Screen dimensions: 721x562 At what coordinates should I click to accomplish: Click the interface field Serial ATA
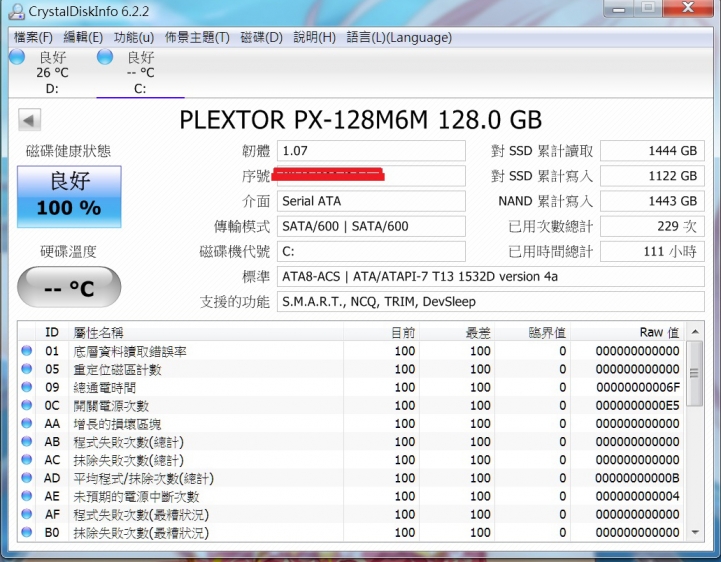[x=371, y=201]
